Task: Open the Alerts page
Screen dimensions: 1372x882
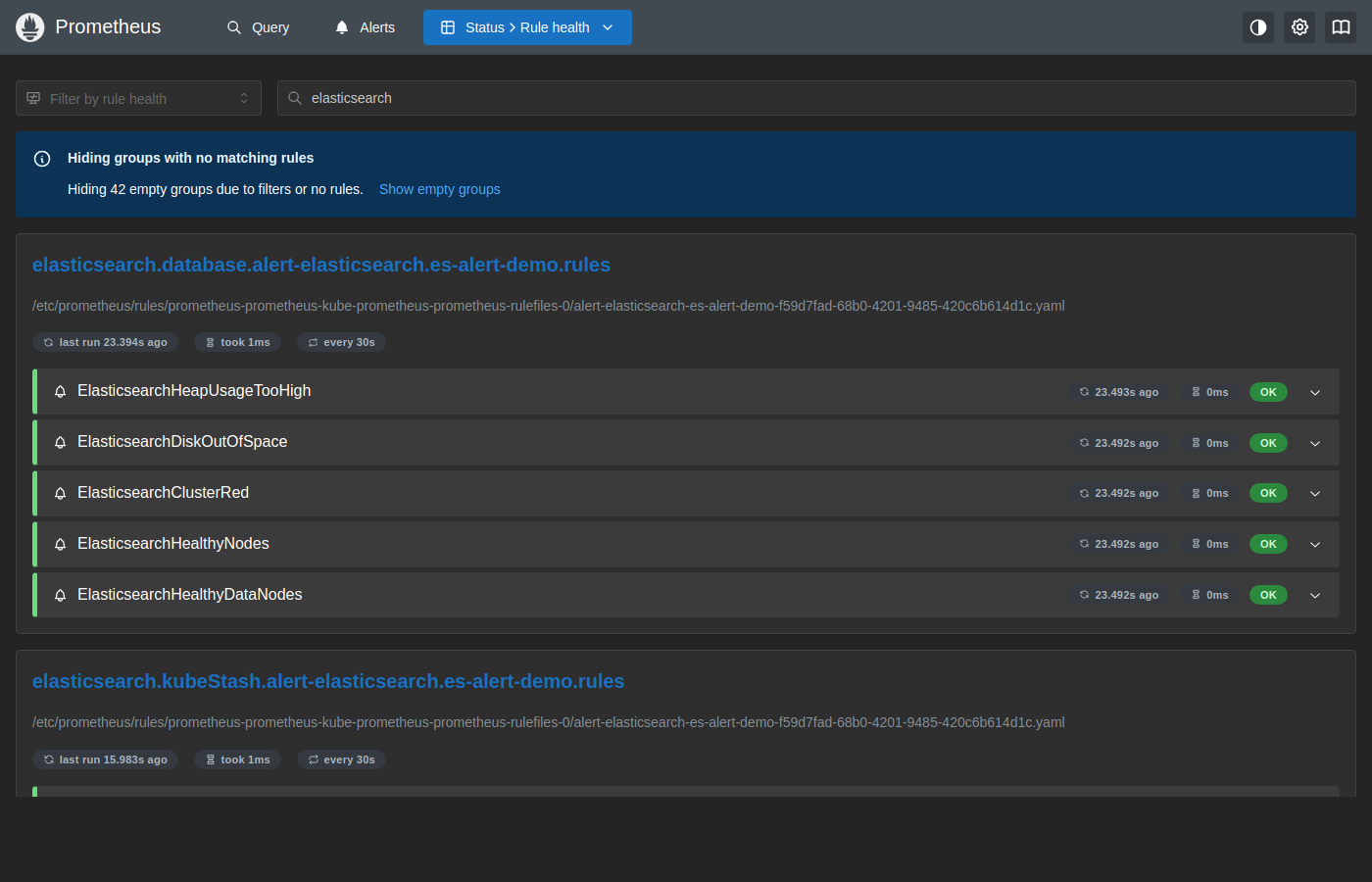Action: click(365, 27)
